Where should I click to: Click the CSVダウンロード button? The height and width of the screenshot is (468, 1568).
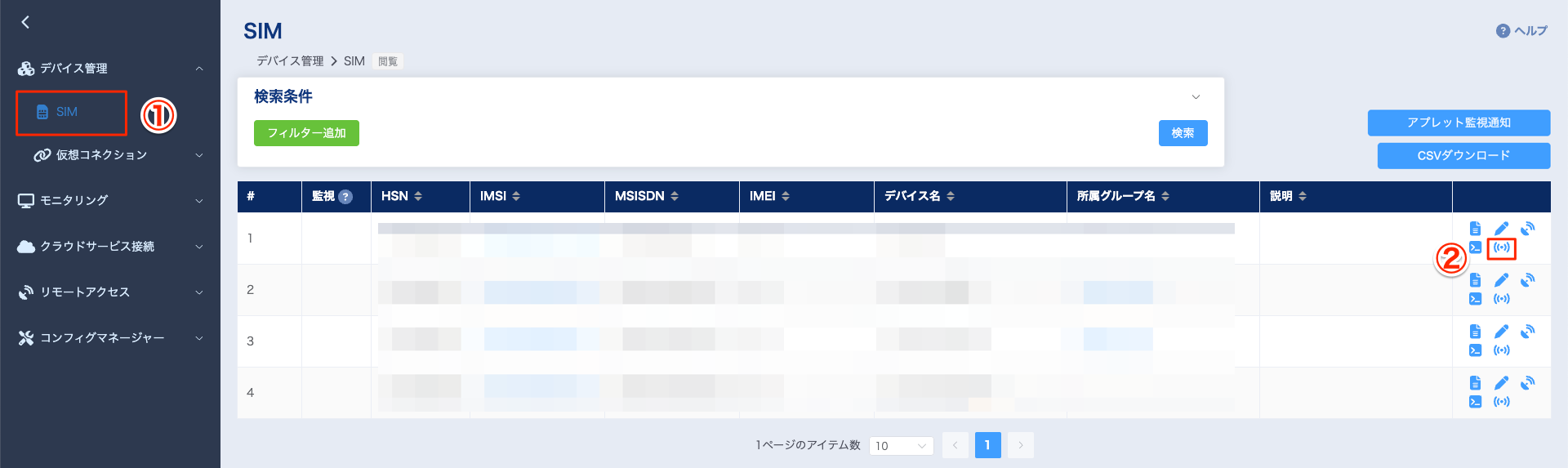click(x=1463, y=156)
